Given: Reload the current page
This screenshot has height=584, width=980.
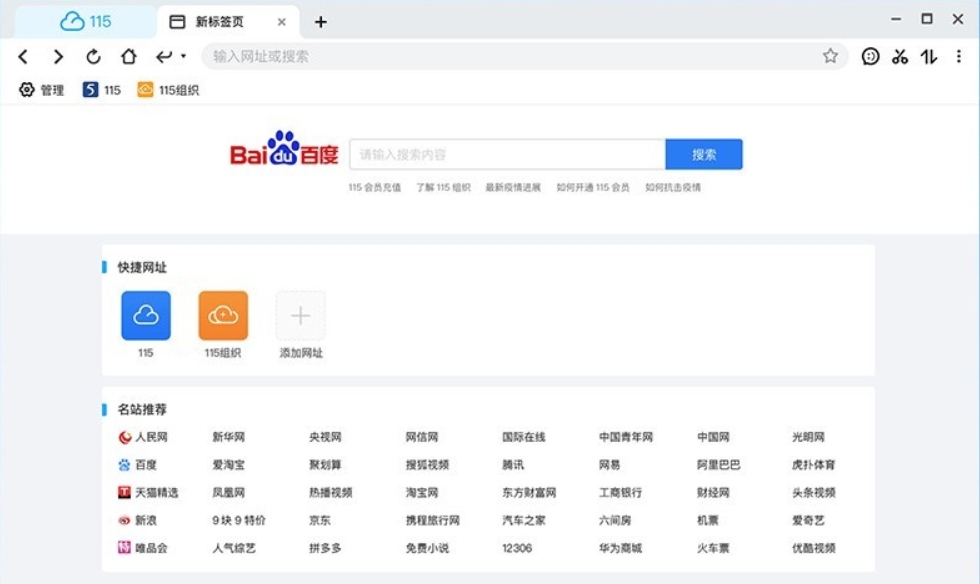Looking at the screenshot, I should tap(93, 57).
